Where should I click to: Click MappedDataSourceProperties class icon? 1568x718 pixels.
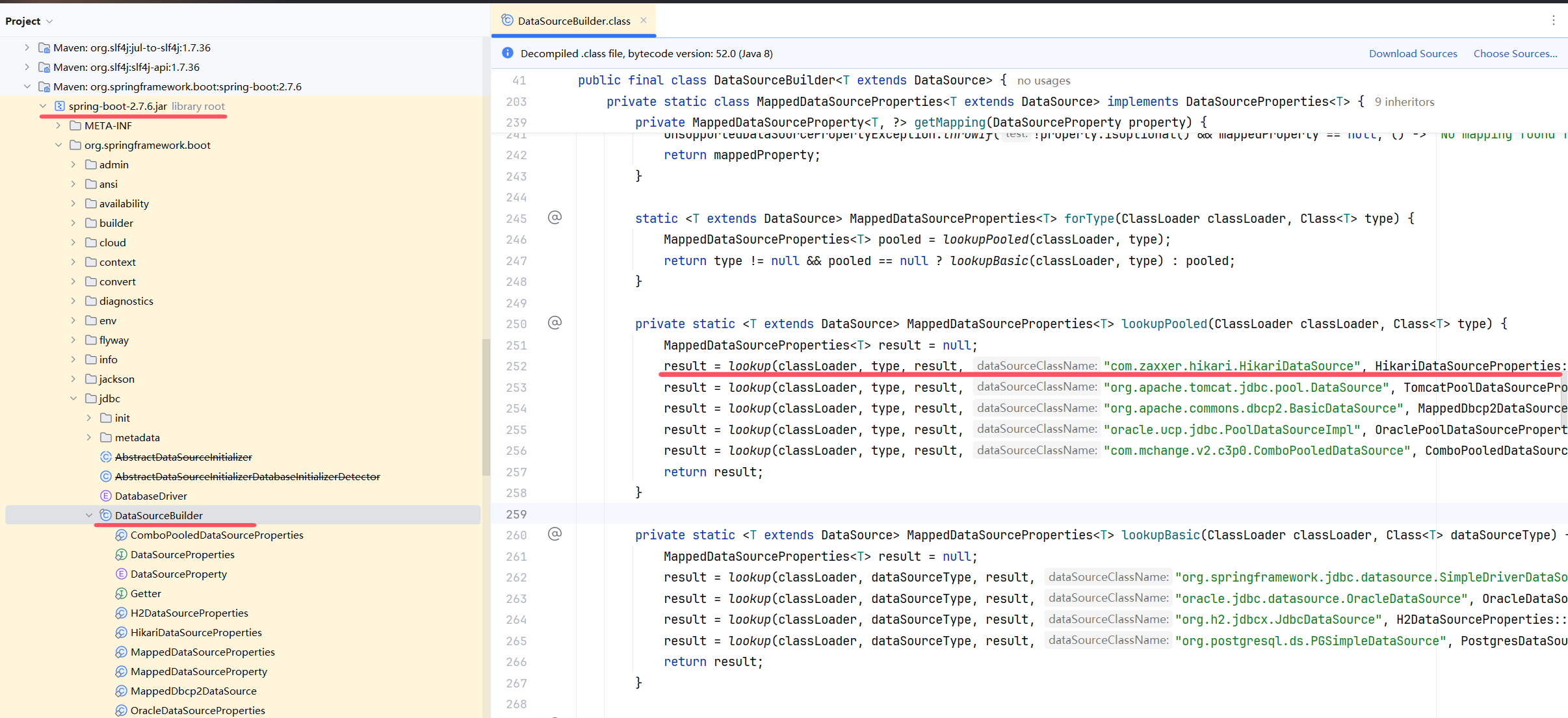point(121,652)
